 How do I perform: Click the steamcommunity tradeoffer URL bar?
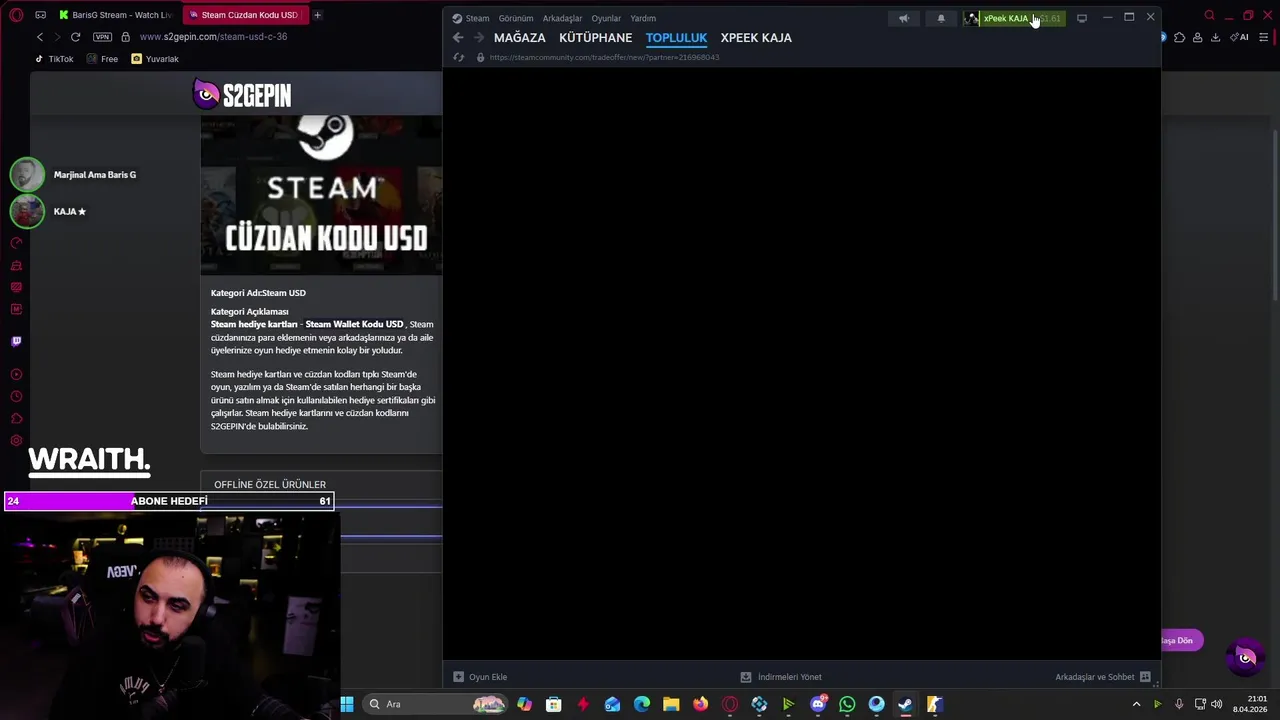tap(605, 57)
